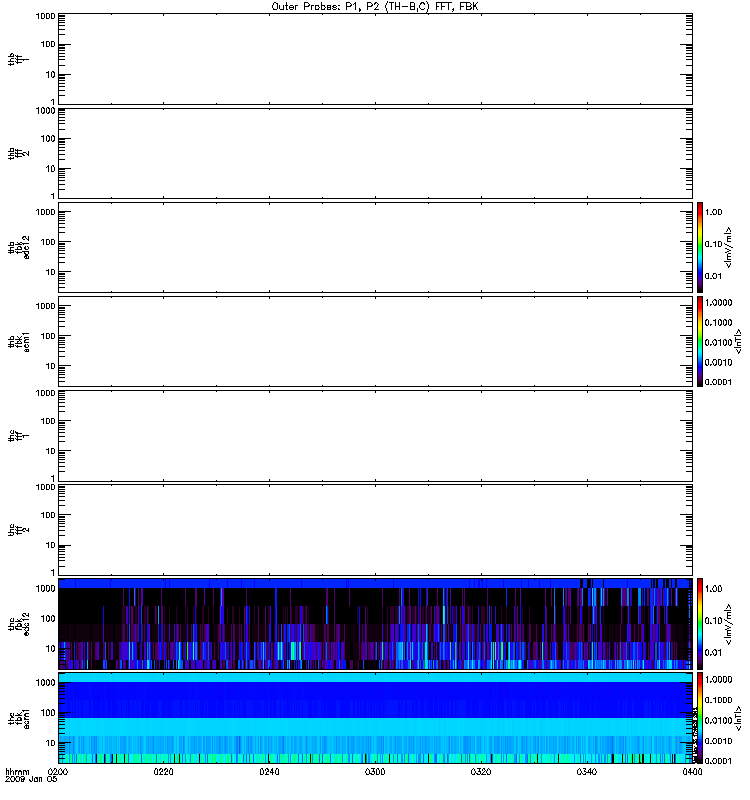Select the empty thb fbk edc12 plot panel

click(376, 247)
